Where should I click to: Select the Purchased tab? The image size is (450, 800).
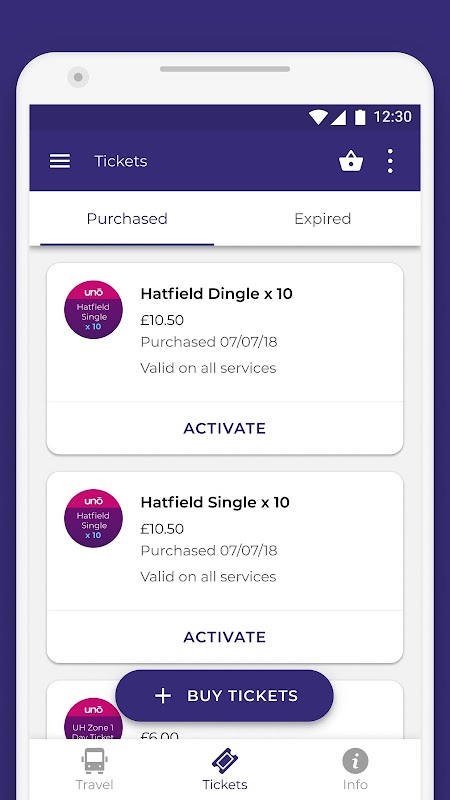point(127,218)
